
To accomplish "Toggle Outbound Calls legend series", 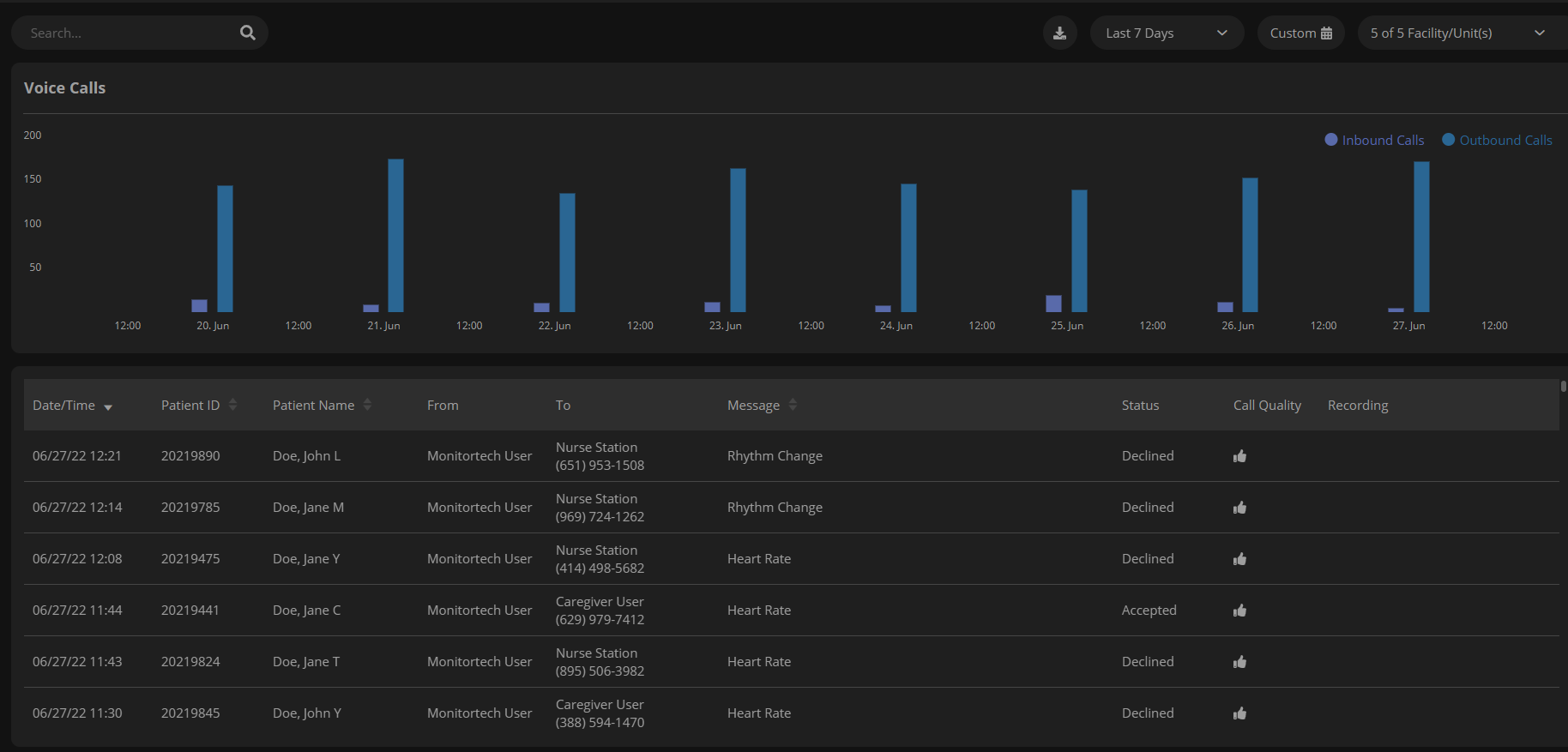I will [1497, 140].
